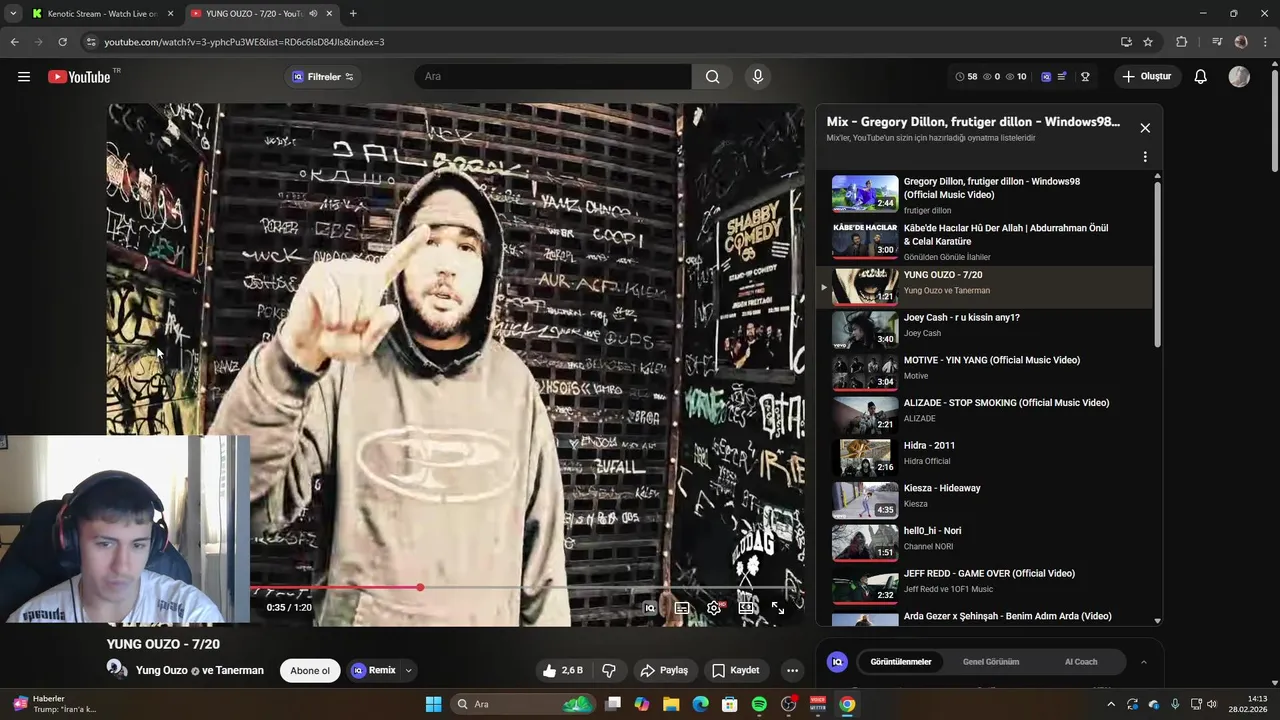Screen dimensions: 1280x720
Task: Open the tab search dropdown arrow
Action: coord(13,14)
